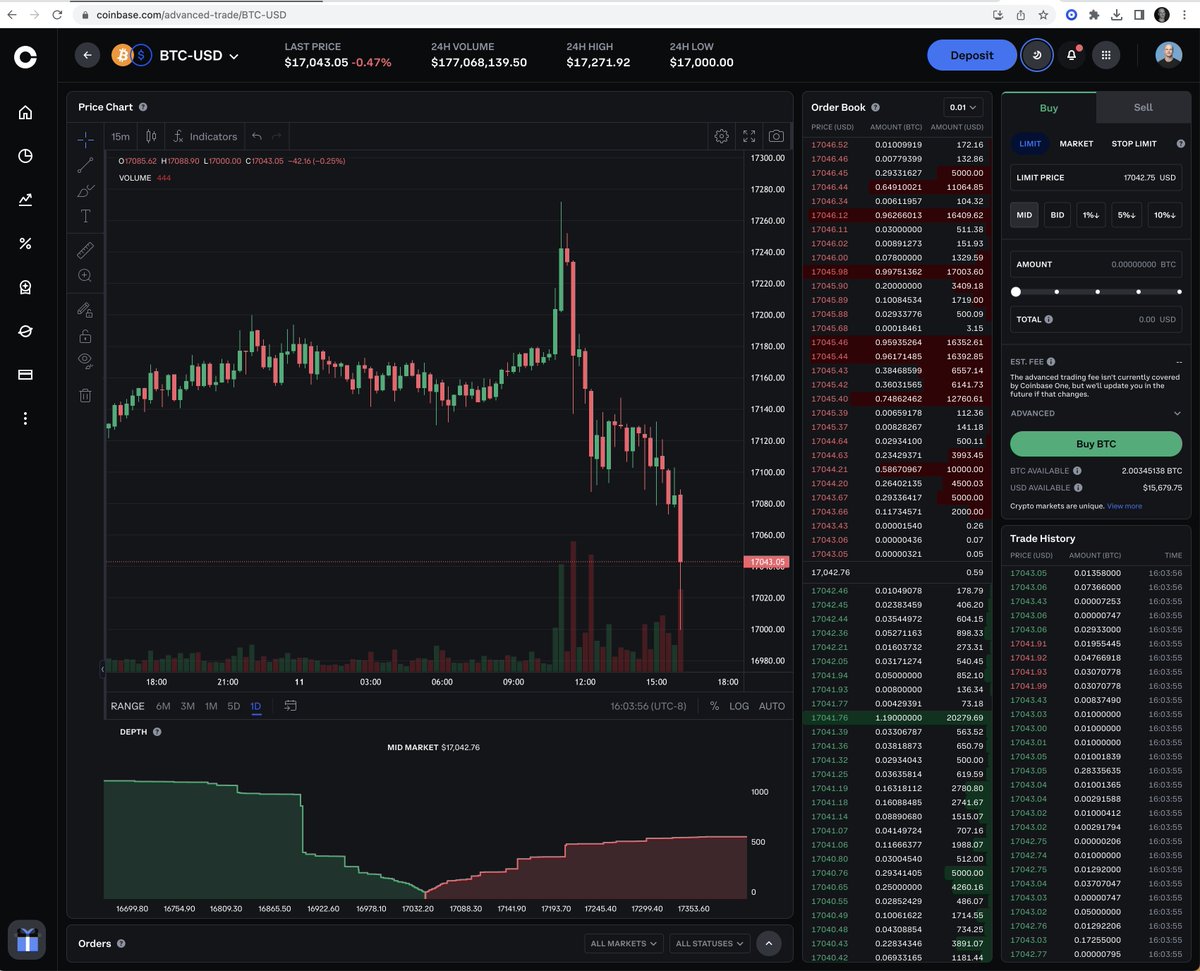Image resolution: width=1200 pixels, height=971 pixels.
Task: Expand the chart to fullscreen
Action: pos(749,136)
